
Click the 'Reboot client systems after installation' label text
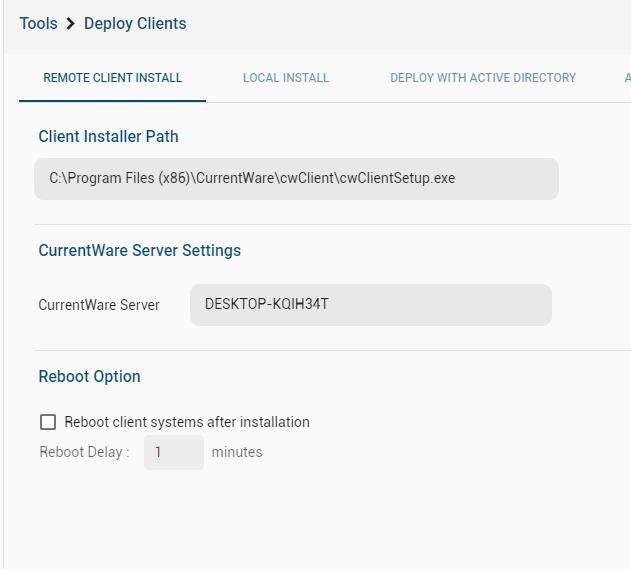(187, 422)
